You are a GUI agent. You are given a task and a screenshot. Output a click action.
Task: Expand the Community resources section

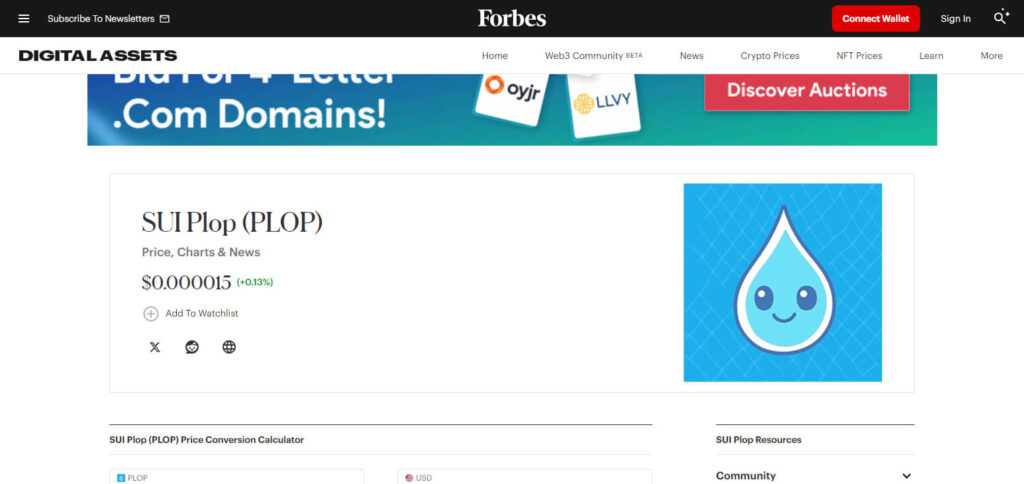pos(814,476)
